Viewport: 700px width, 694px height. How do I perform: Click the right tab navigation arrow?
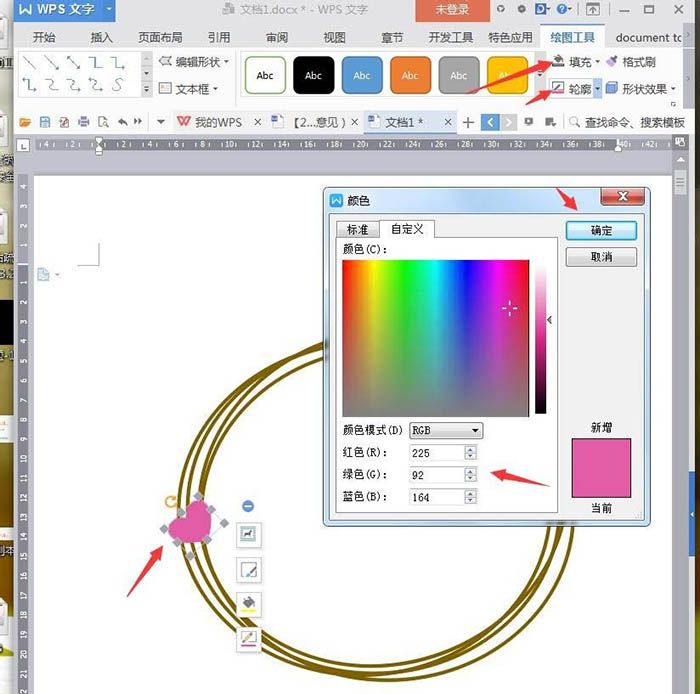pos(508,122)
